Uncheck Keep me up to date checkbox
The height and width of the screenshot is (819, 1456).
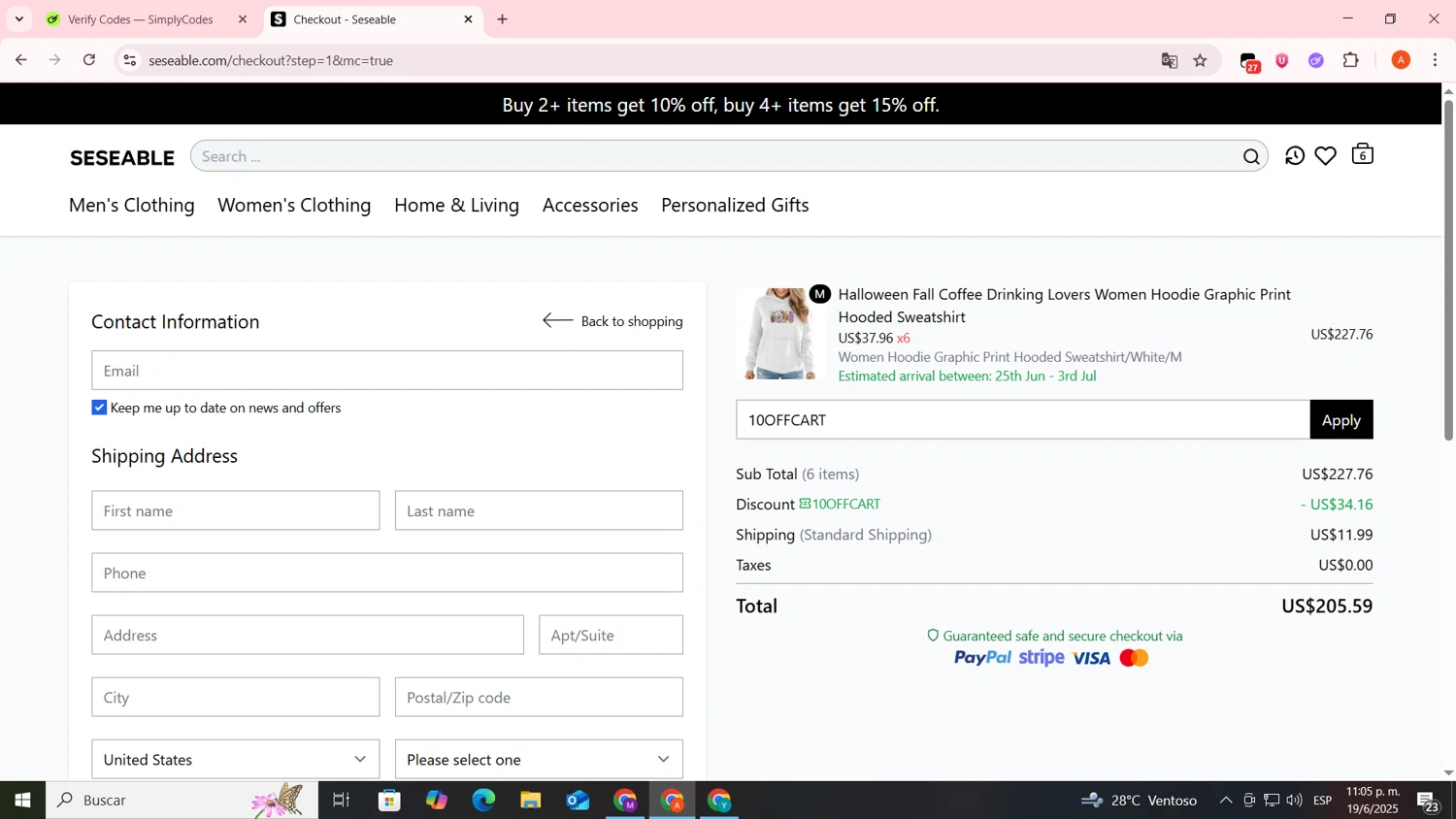[x=99, y=408]
